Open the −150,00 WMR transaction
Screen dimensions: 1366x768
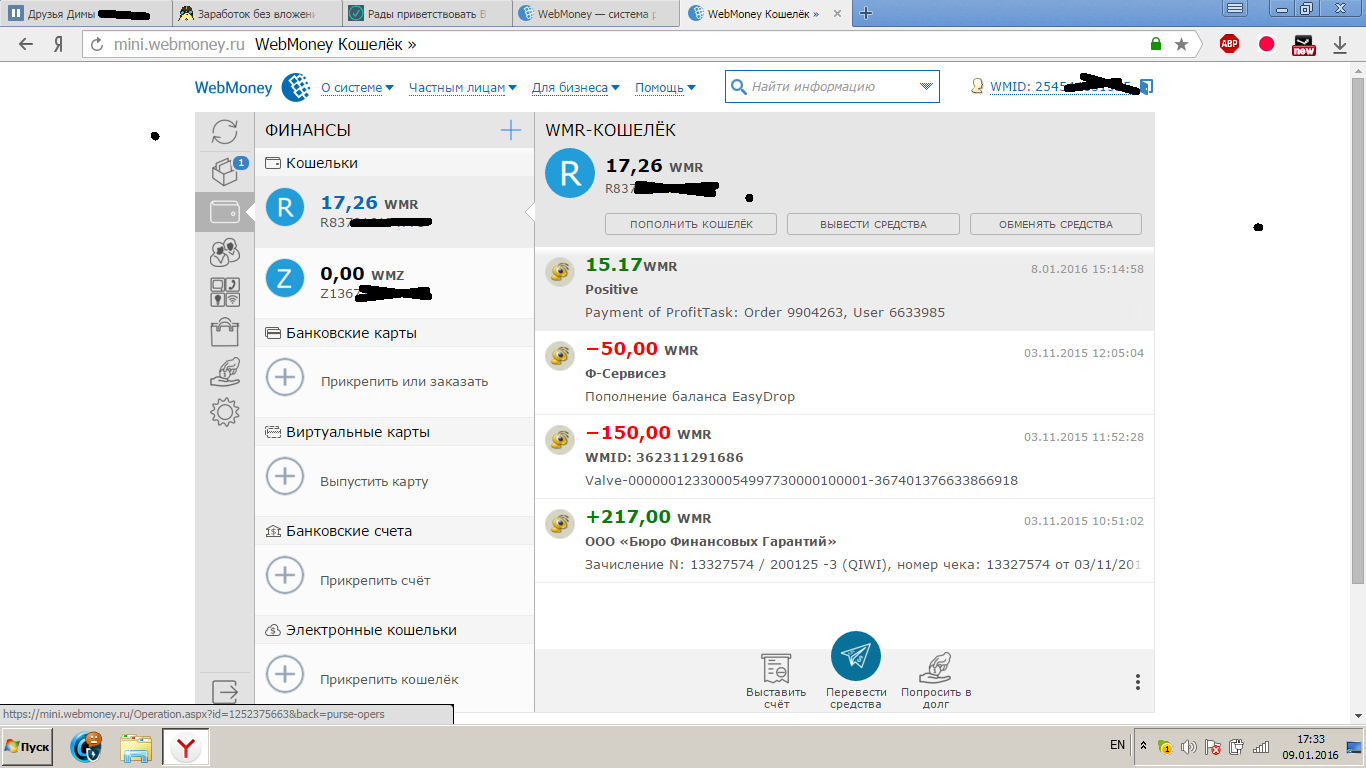(844, 457)
